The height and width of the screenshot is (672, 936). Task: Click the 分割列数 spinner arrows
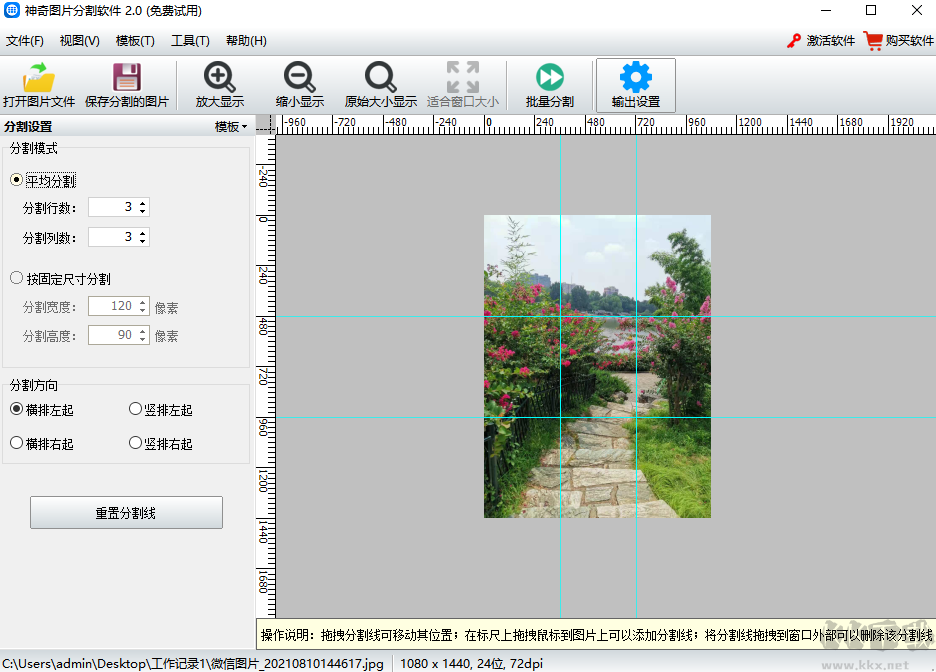tap(143, 237)
